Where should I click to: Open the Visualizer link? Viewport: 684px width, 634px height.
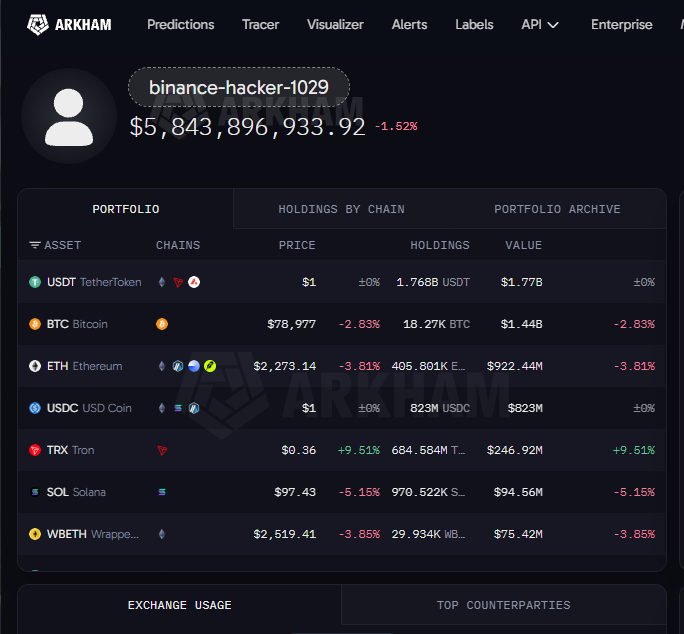[335, 24]
